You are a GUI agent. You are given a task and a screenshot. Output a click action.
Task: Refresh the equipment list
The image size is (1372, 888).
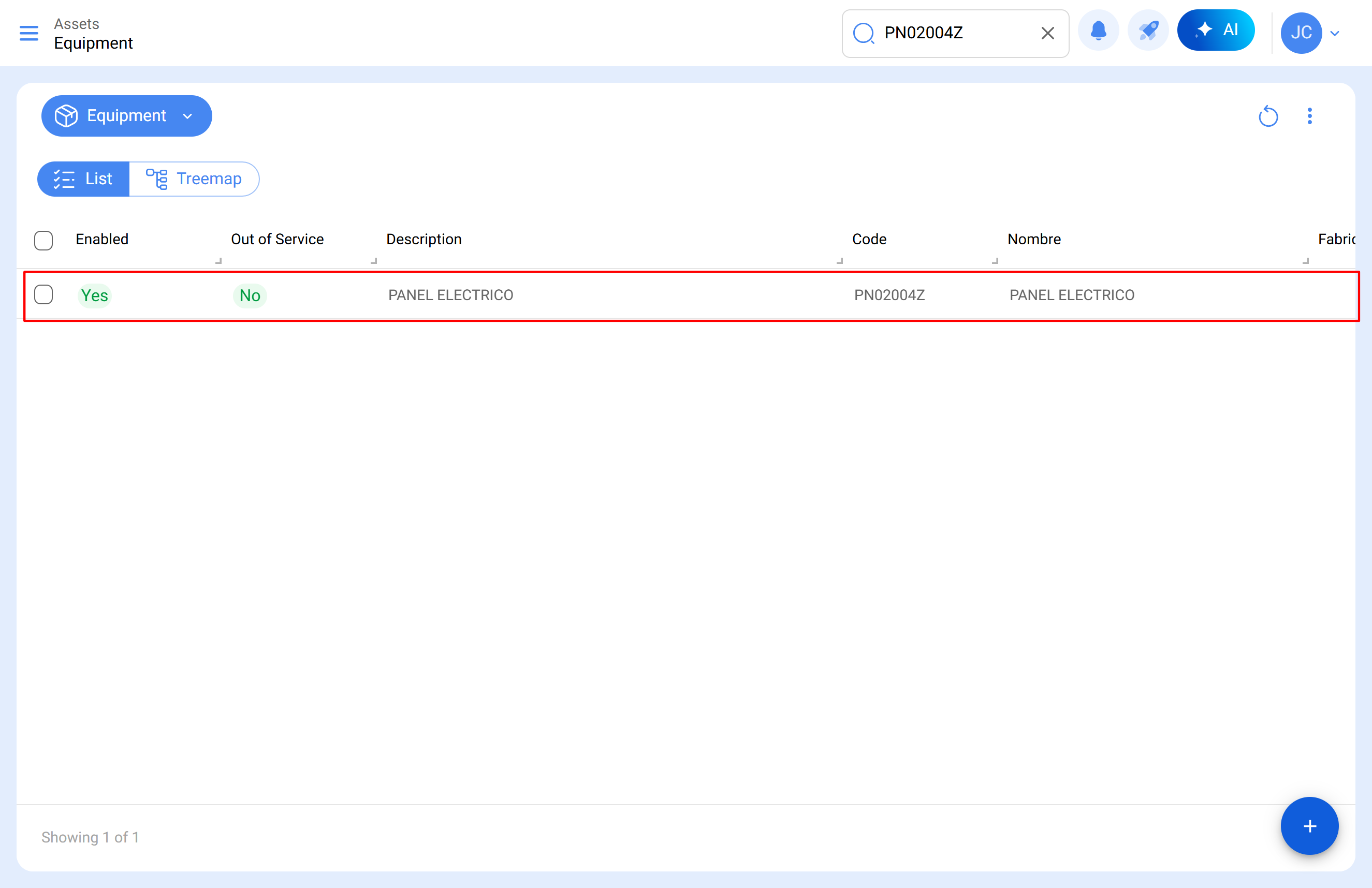(1267, 116)
